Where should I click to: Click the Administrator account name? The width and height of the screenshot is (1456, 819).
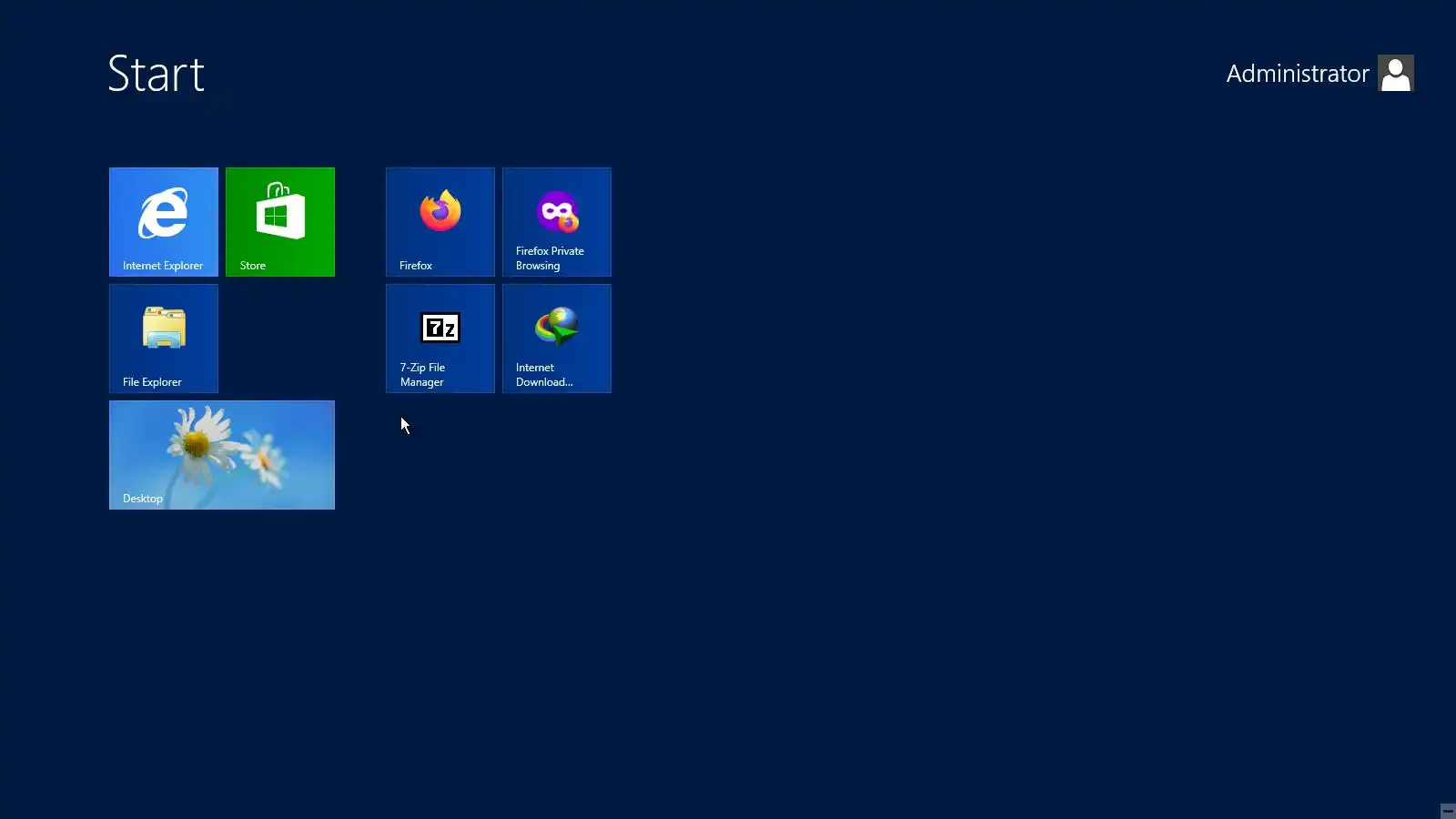tap(1298, 74)
